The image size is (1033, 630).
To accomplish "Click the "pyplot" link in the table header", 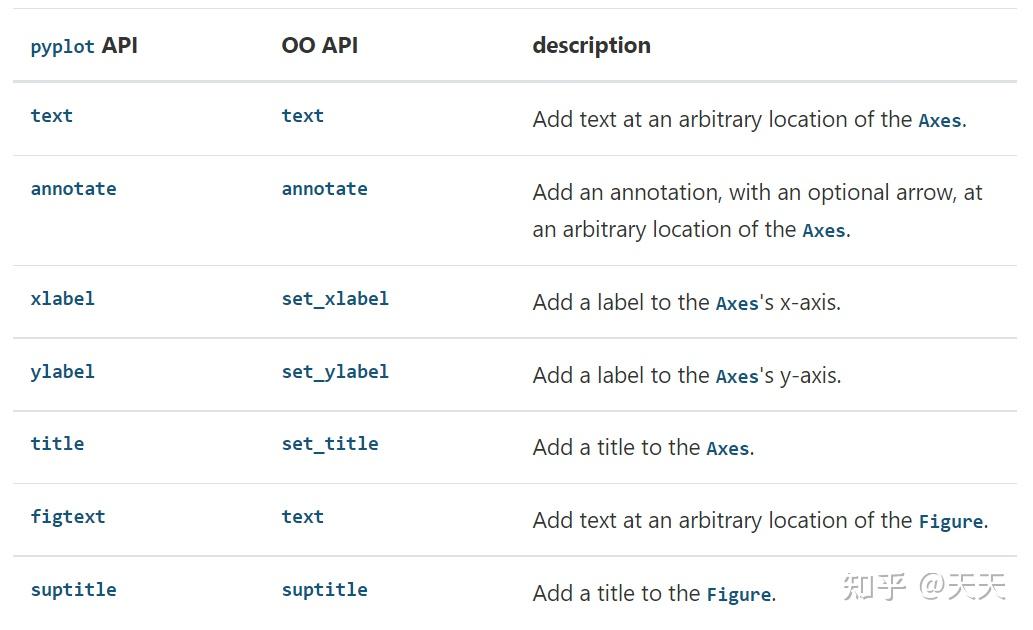I will pos(62,47).
